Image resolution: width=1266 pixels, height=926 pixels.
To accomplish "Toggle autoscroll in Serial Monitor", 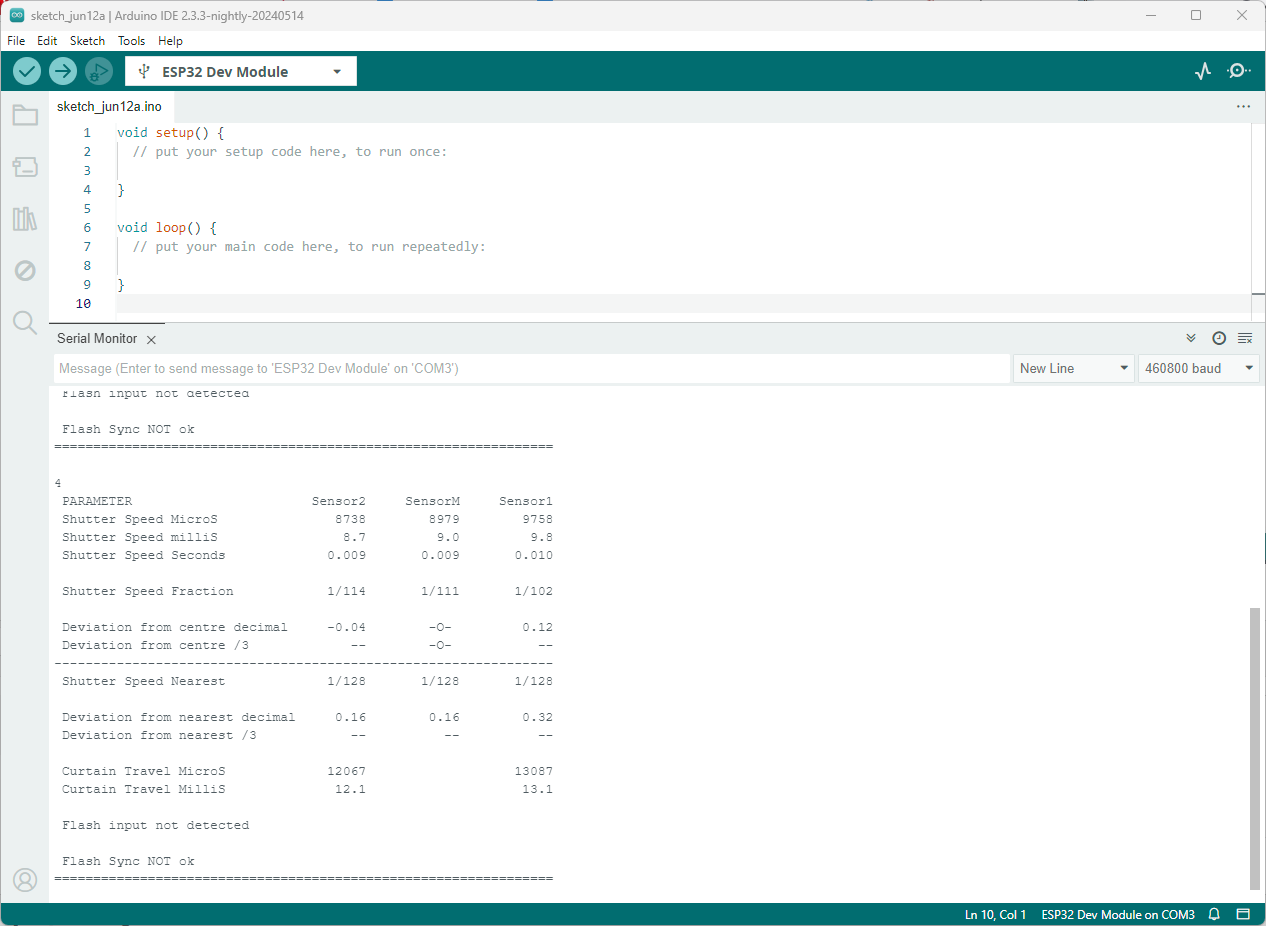I will click(x=1191, y=338).
